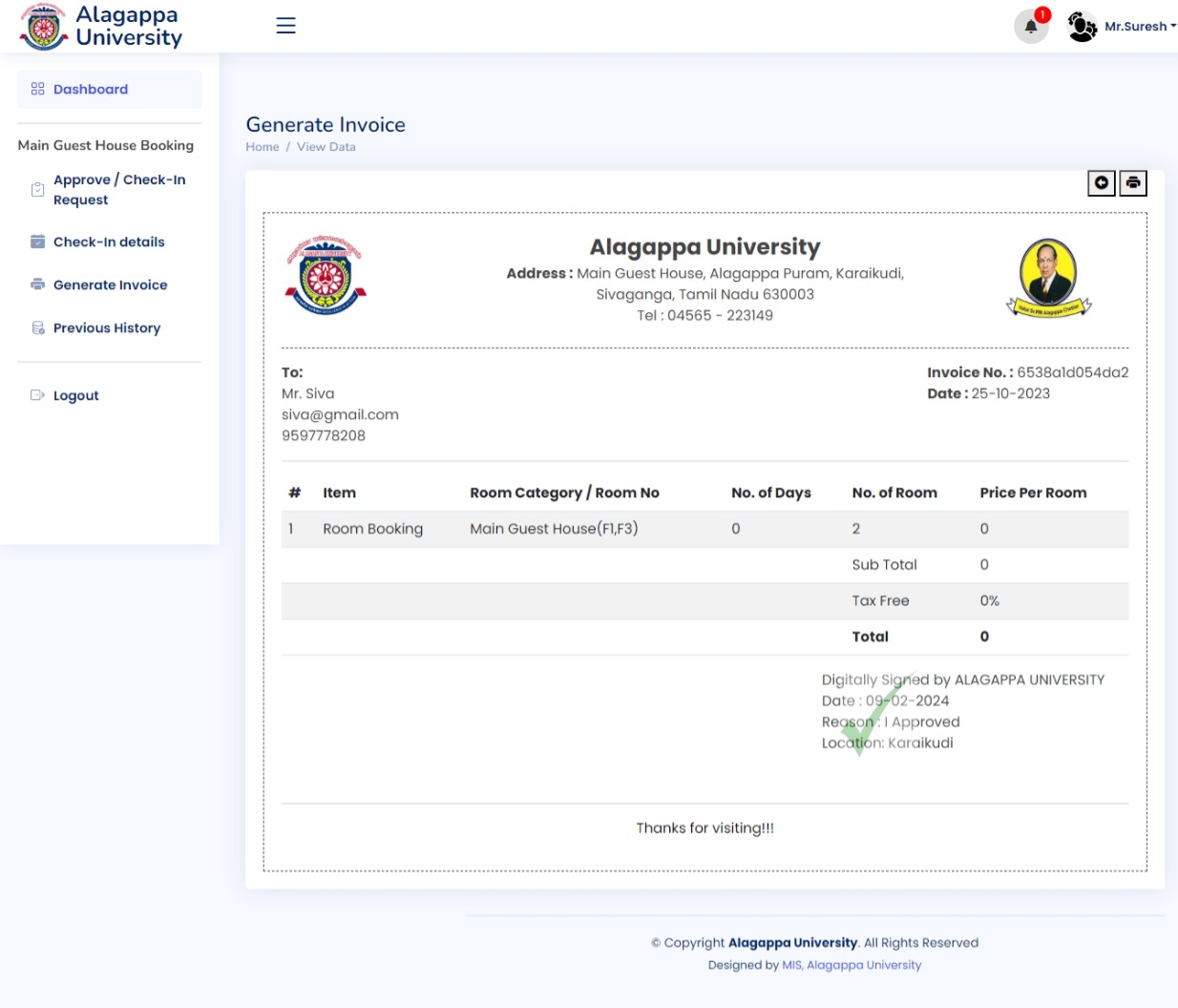
Task: Open the notification bell
Action: pos(1031,26)
